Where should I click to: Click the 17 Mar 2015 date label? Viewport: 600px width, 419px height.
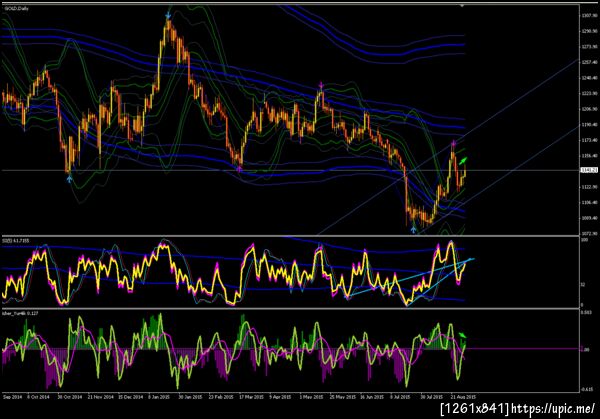(251, 397)
